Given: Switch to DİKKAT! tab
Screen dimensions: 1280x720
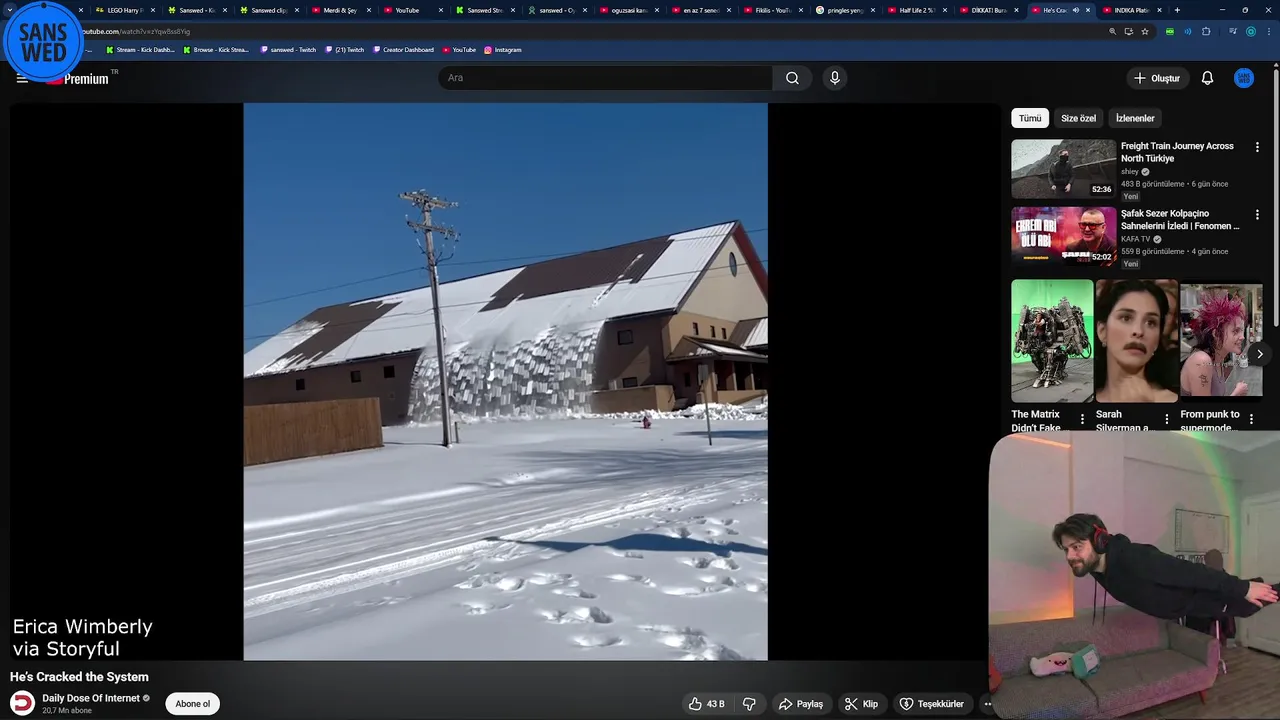Looking at the screenshot, I should pyautogui.click(x=988, y=10).
